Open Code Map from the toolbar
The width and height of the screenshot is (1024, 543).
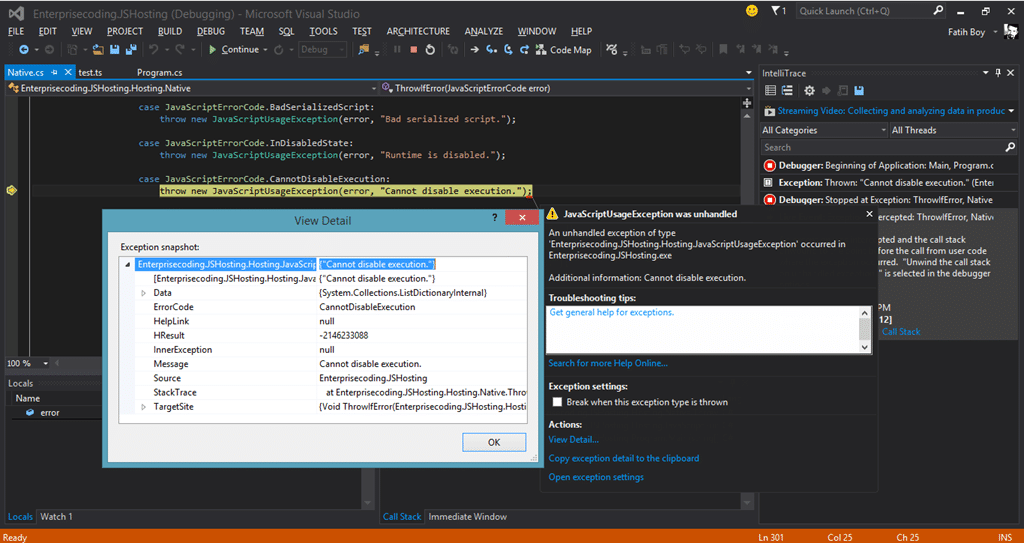click(x=563, y=50)
